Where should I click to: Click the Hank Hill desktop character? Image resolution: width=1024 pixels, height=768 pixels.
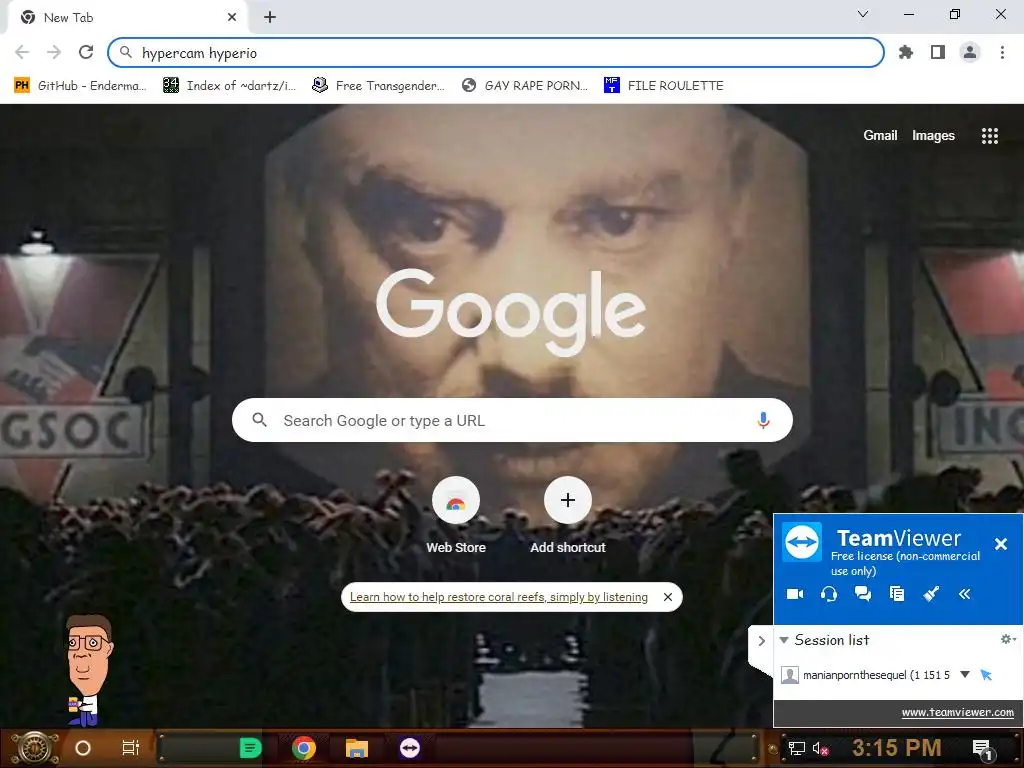click(x=88, y=670)
